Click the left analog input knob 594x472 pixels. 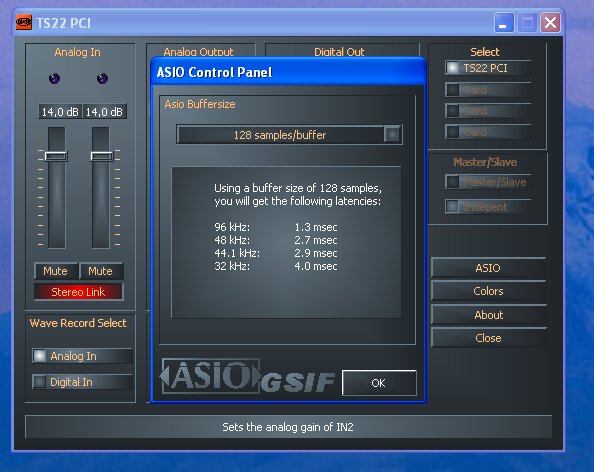tap(55, 78)
